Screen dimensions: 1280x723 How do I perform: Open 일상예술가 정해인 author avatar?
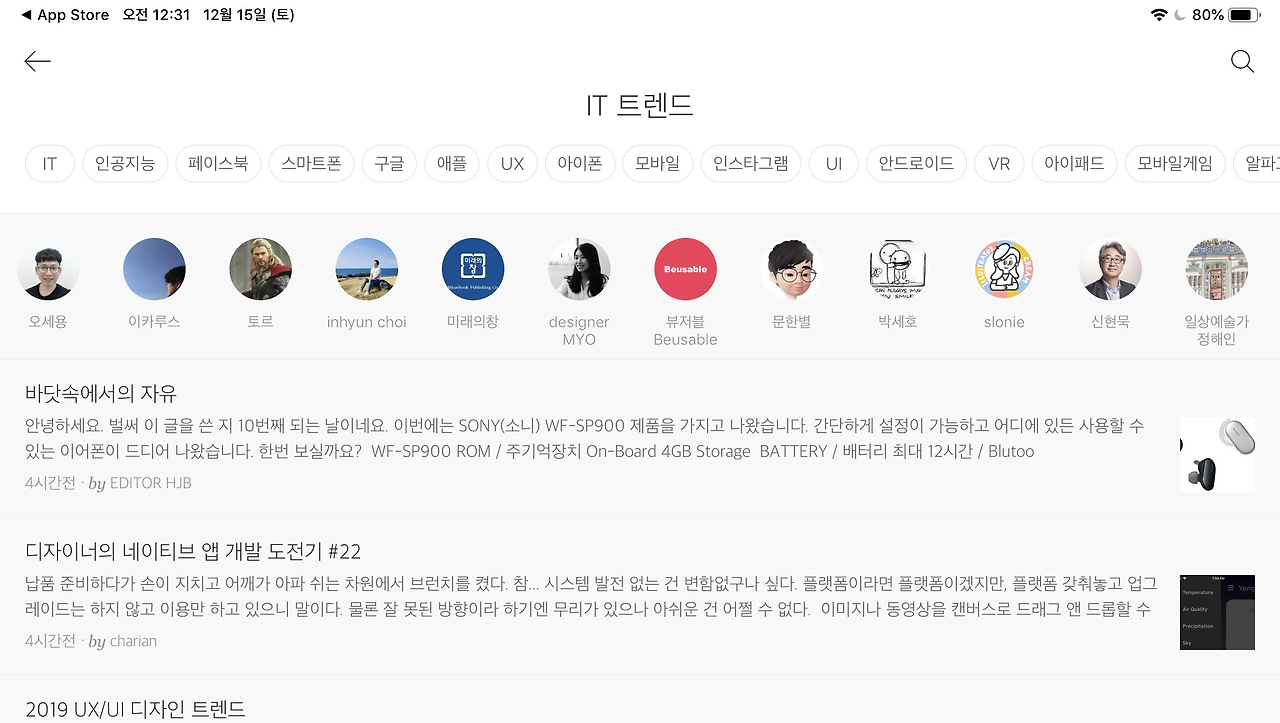pyautogui.click(x=1216, y=269)
